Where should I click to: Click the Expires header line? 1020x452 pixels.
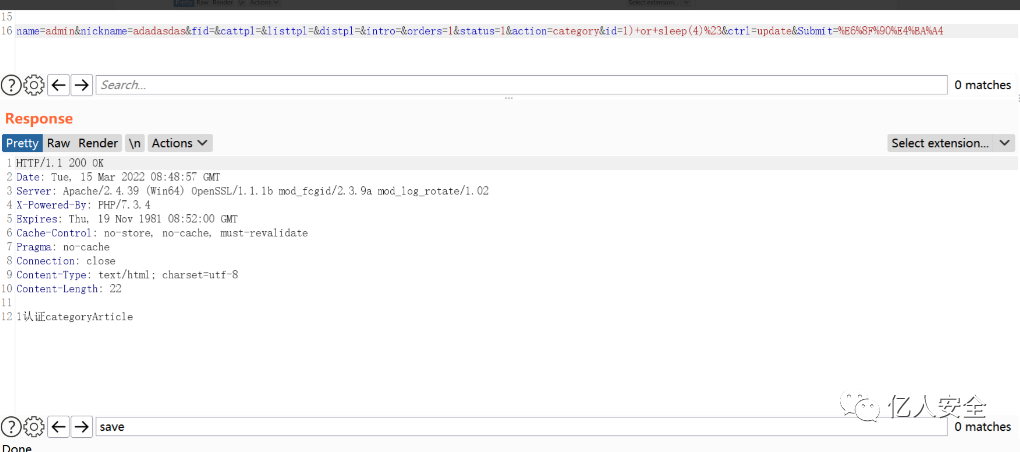click(127, 219)
